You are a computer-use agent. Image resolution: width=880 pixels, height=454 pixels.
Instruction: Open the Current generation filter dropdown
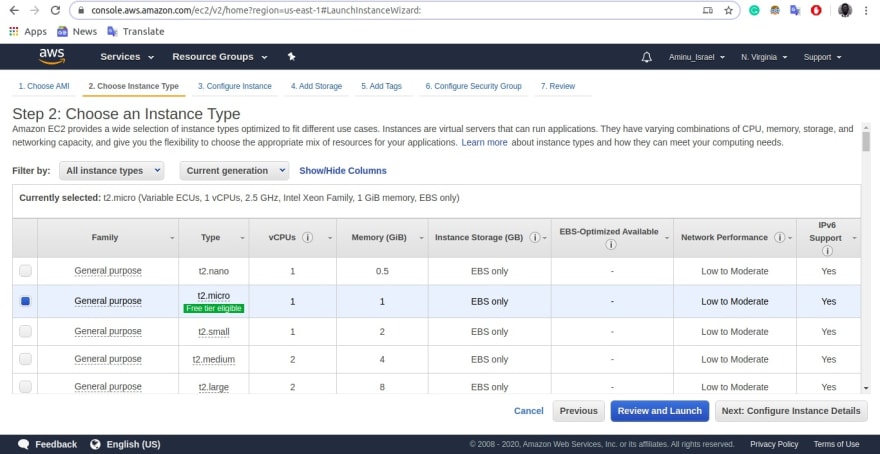(234, 171)
